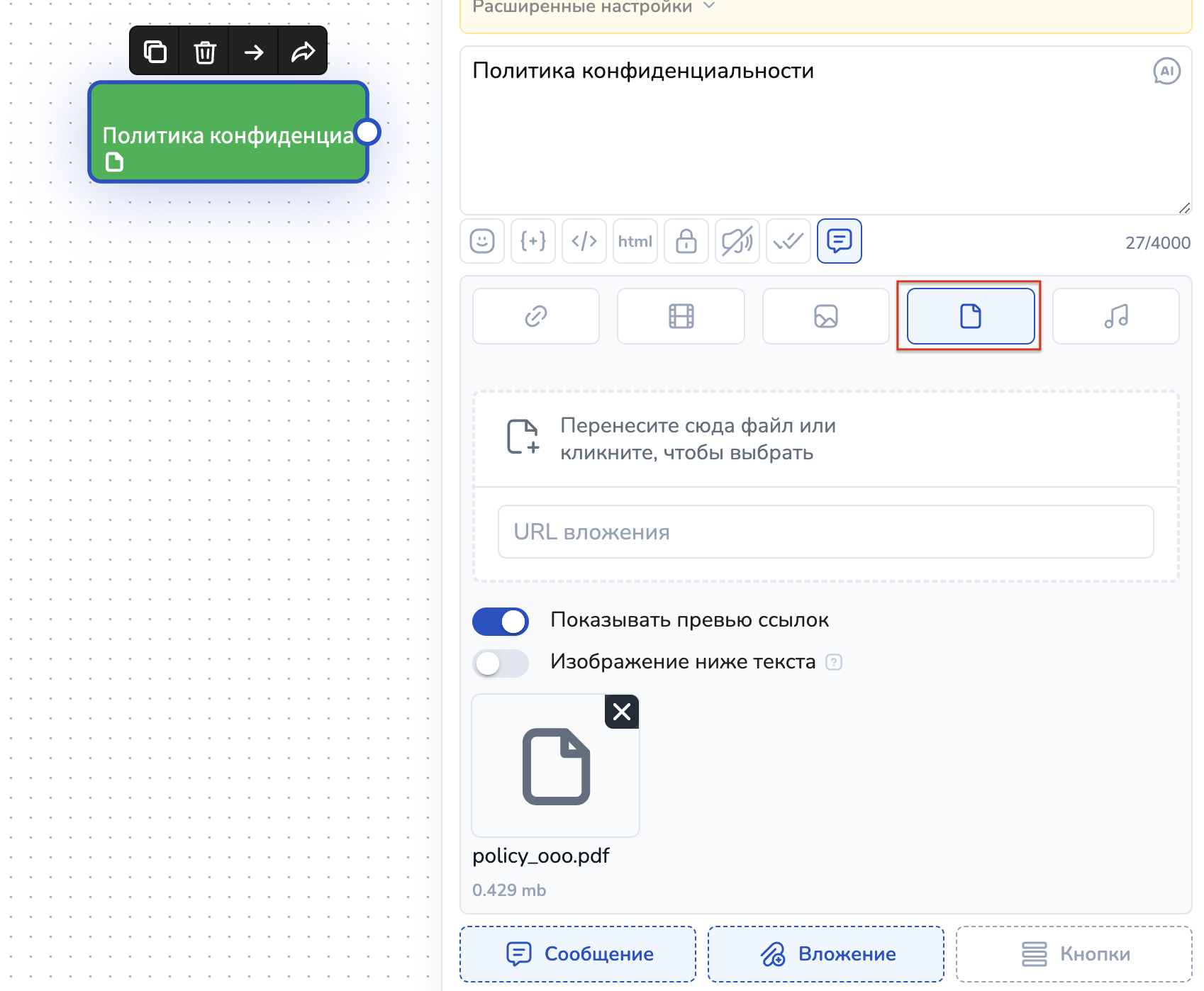This screenshot has height=991, width=1204.
Task: Insert a variable with curly braces icon
Action: 533,242
